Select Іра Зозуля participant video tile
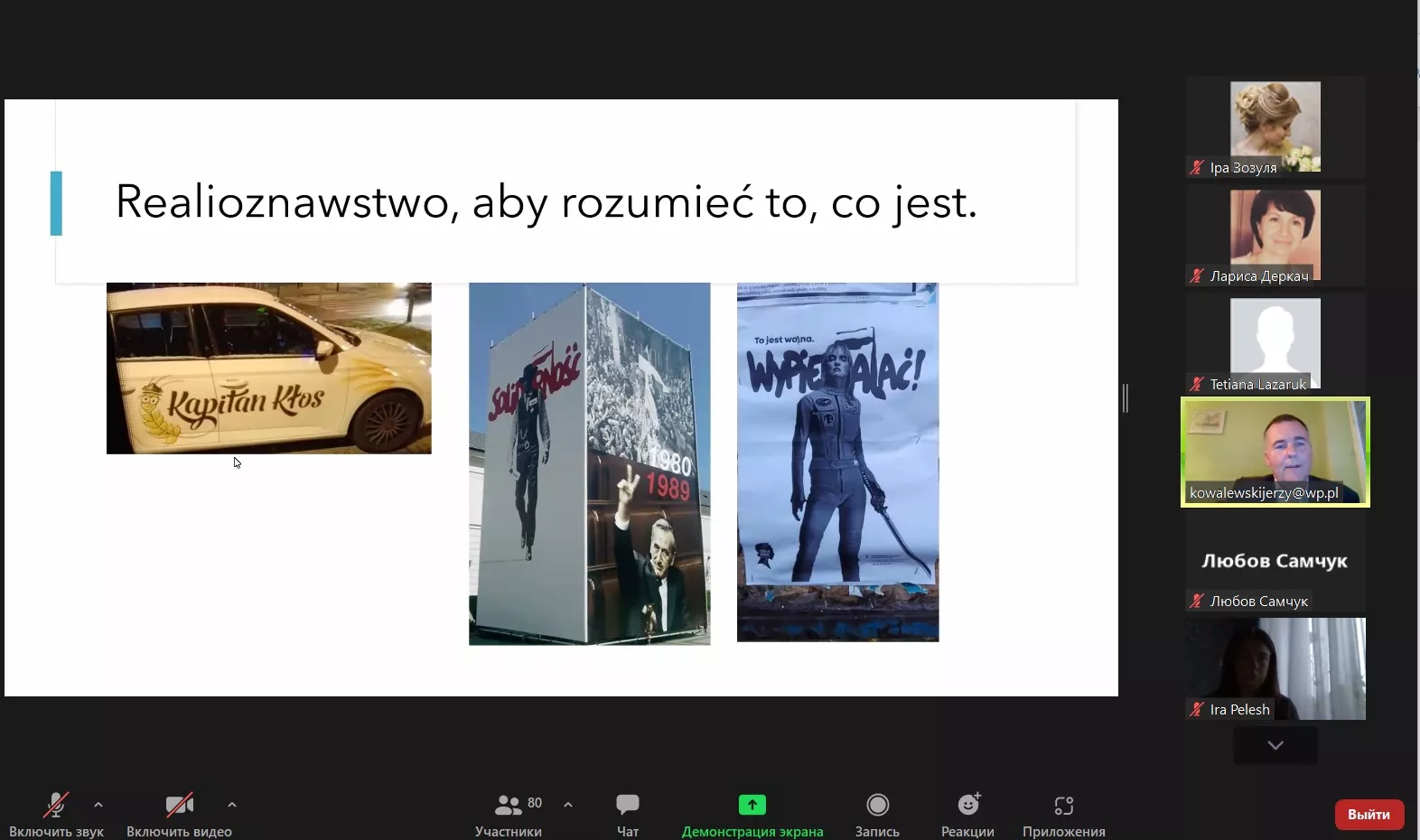The height and width of the screenshot is (840, 1420). [1275, 126]
